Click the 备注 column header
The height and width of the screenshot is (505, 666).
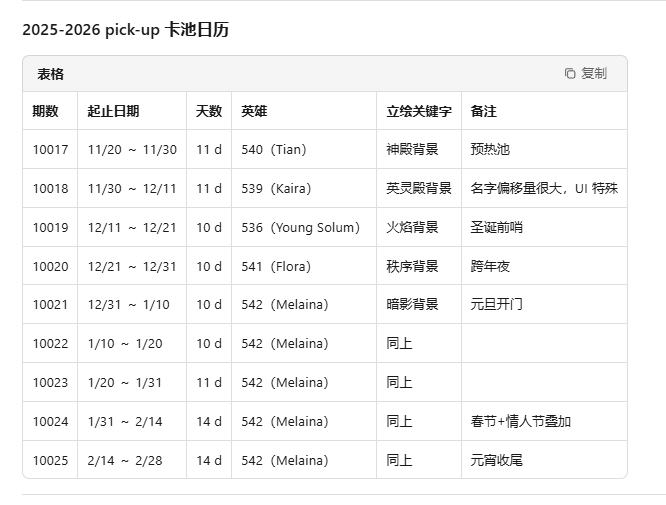(484, 111)
